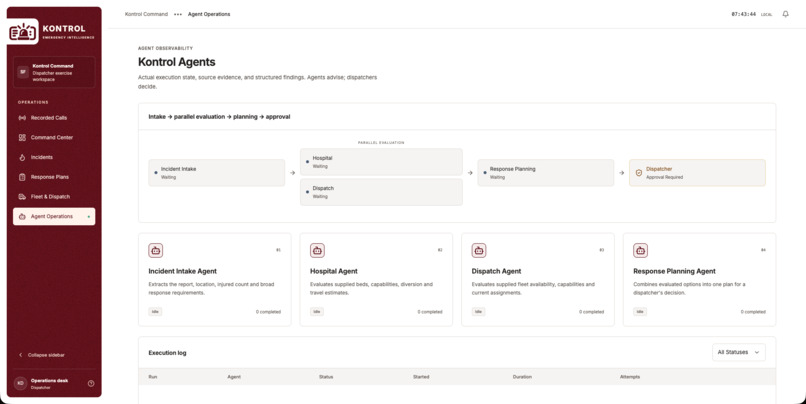The width and height of the screenshot is (806, 404).
Task: Click the Kontrol Agents page title
Action: [x=177, y=62]
